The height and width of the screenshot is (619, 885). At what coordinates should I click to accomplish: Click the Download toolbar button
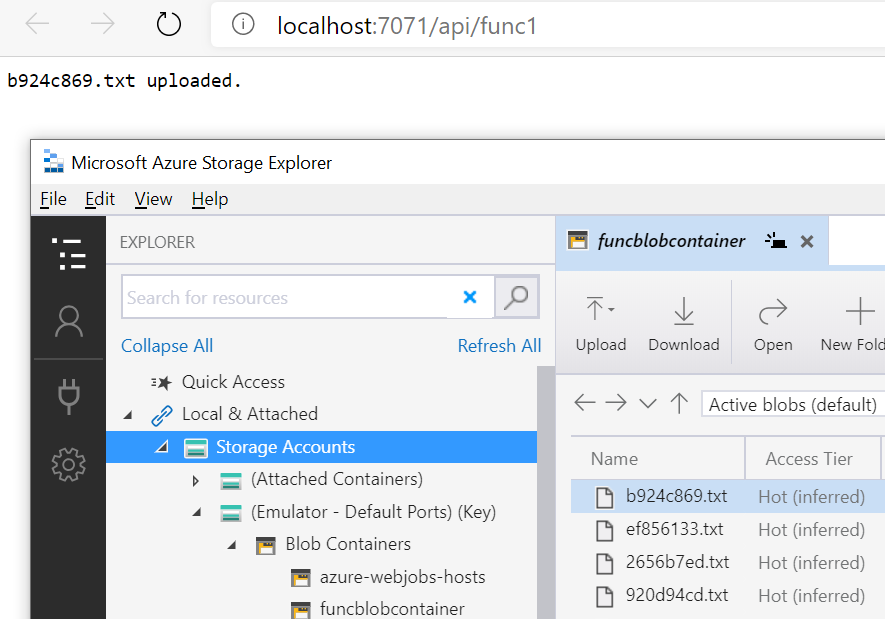[x=684, y=325]
